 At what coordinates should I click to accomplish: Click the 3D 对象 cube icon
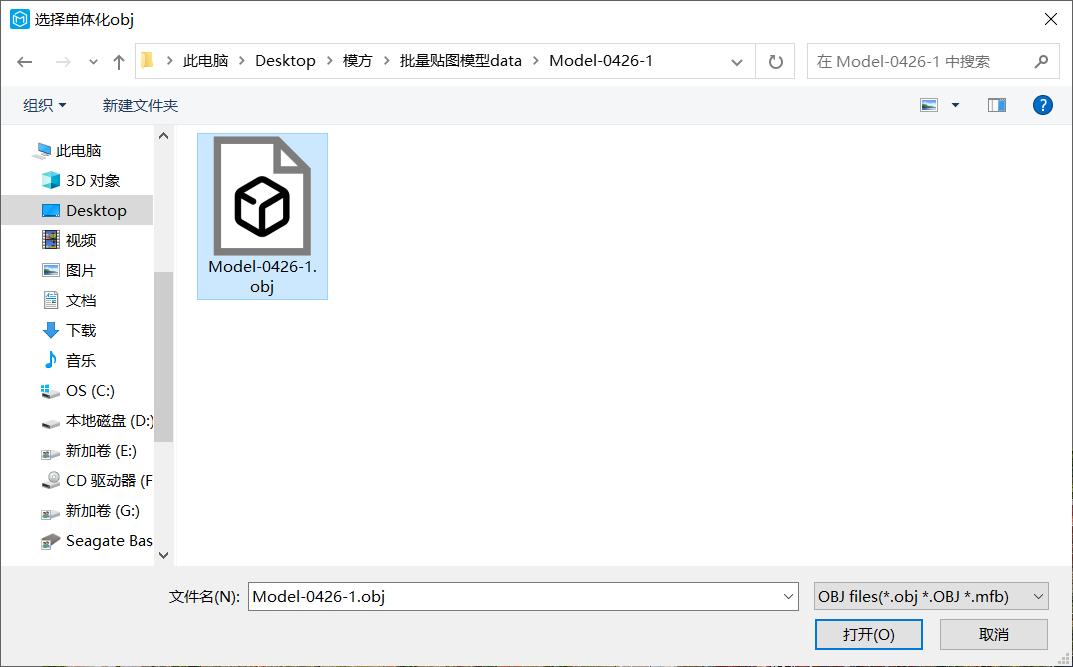pyautogui.click(x=51, y=181)
